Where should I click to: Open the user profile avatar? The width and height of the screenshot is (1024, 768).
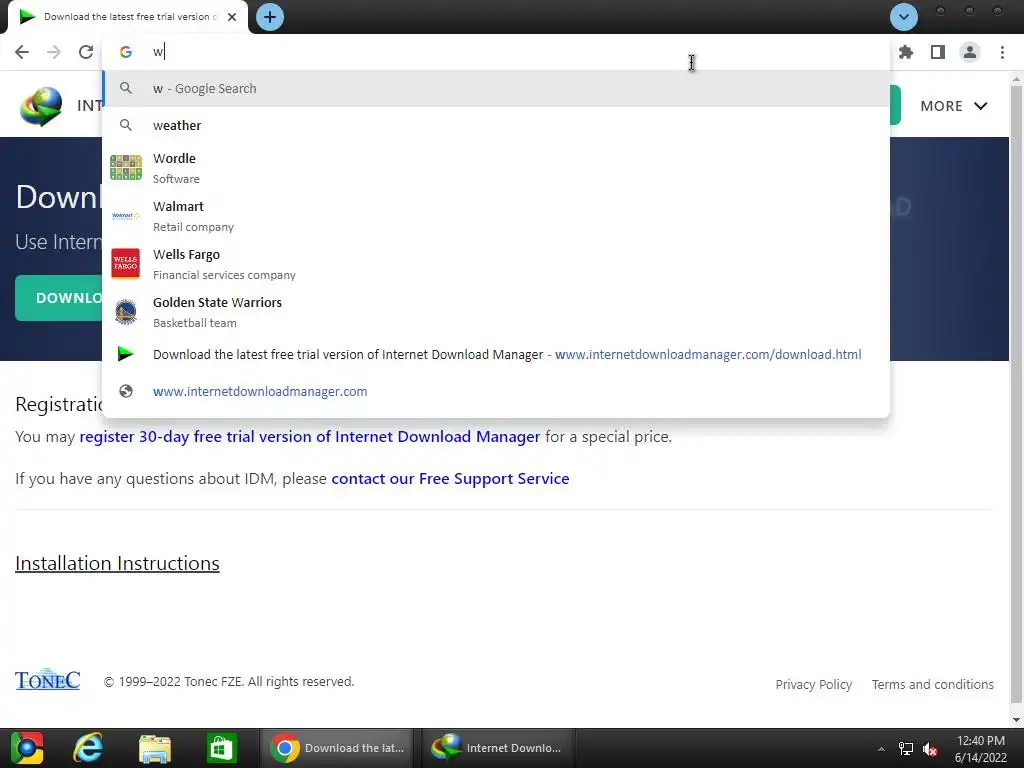[x=970, y=52]
